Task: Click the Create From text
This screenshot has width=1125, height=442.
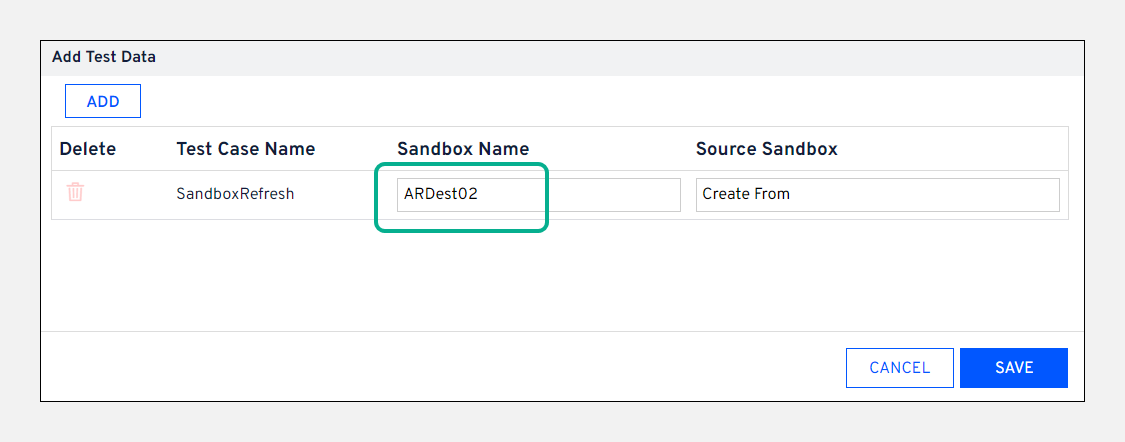Action: coord(746,194)
